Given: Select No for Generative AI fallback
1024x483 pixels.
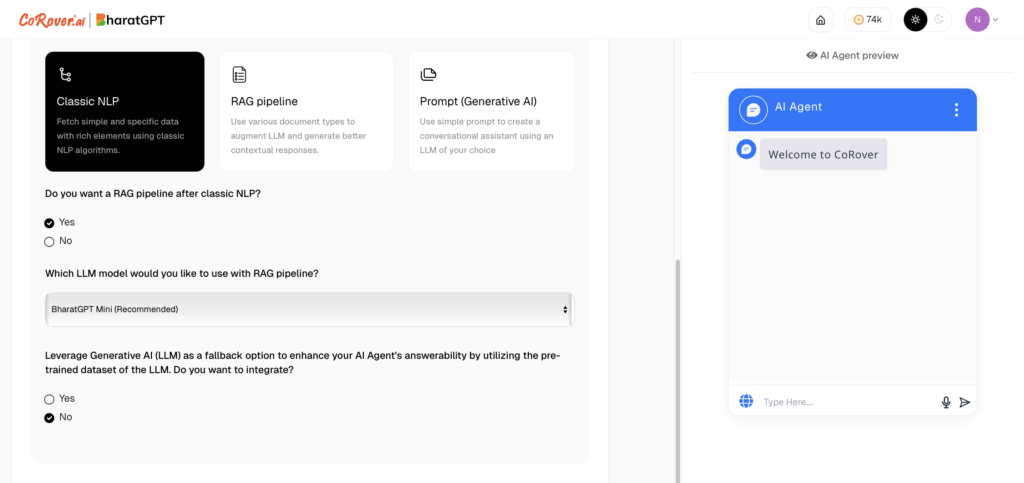Looking at the screenshot, I should coord(58,417).
